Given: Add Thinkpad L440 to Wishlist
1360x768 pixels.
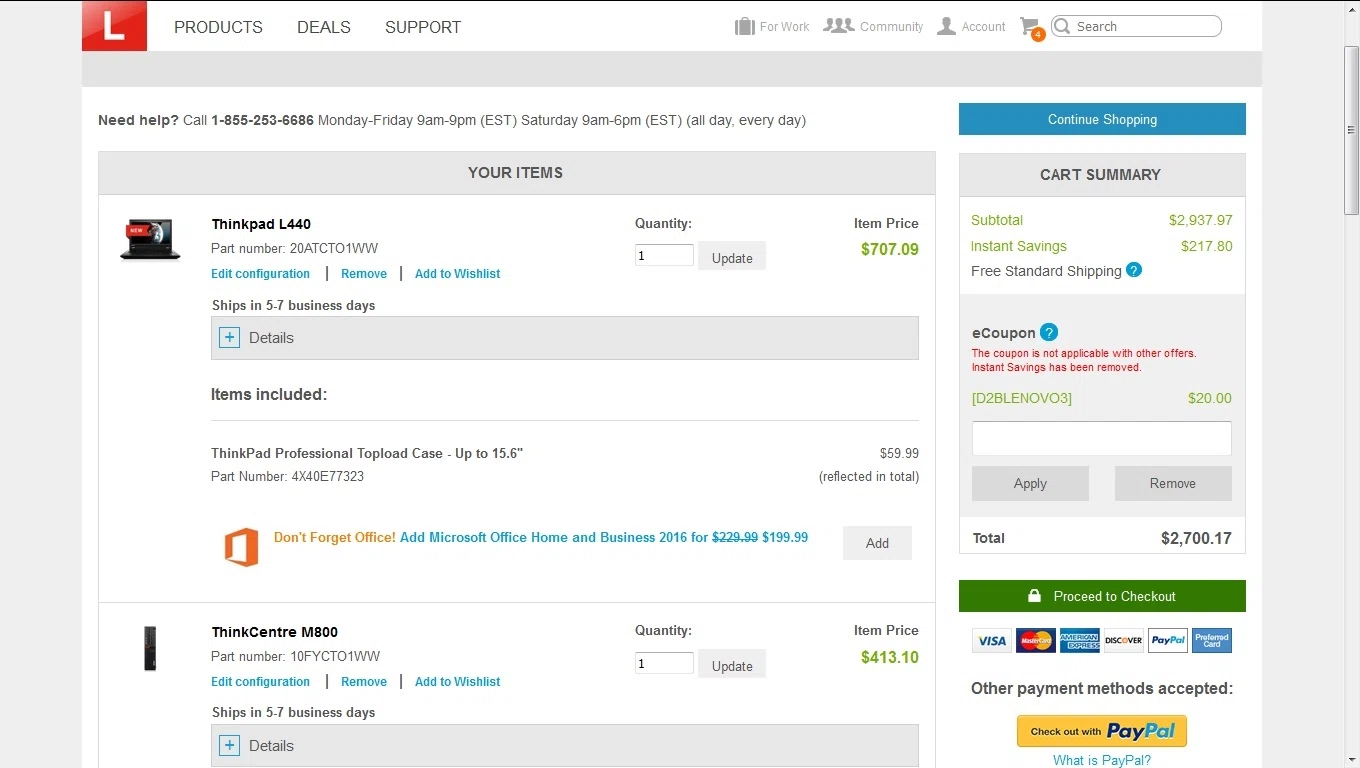Looking at the screenshot, I should click(457, 273).
